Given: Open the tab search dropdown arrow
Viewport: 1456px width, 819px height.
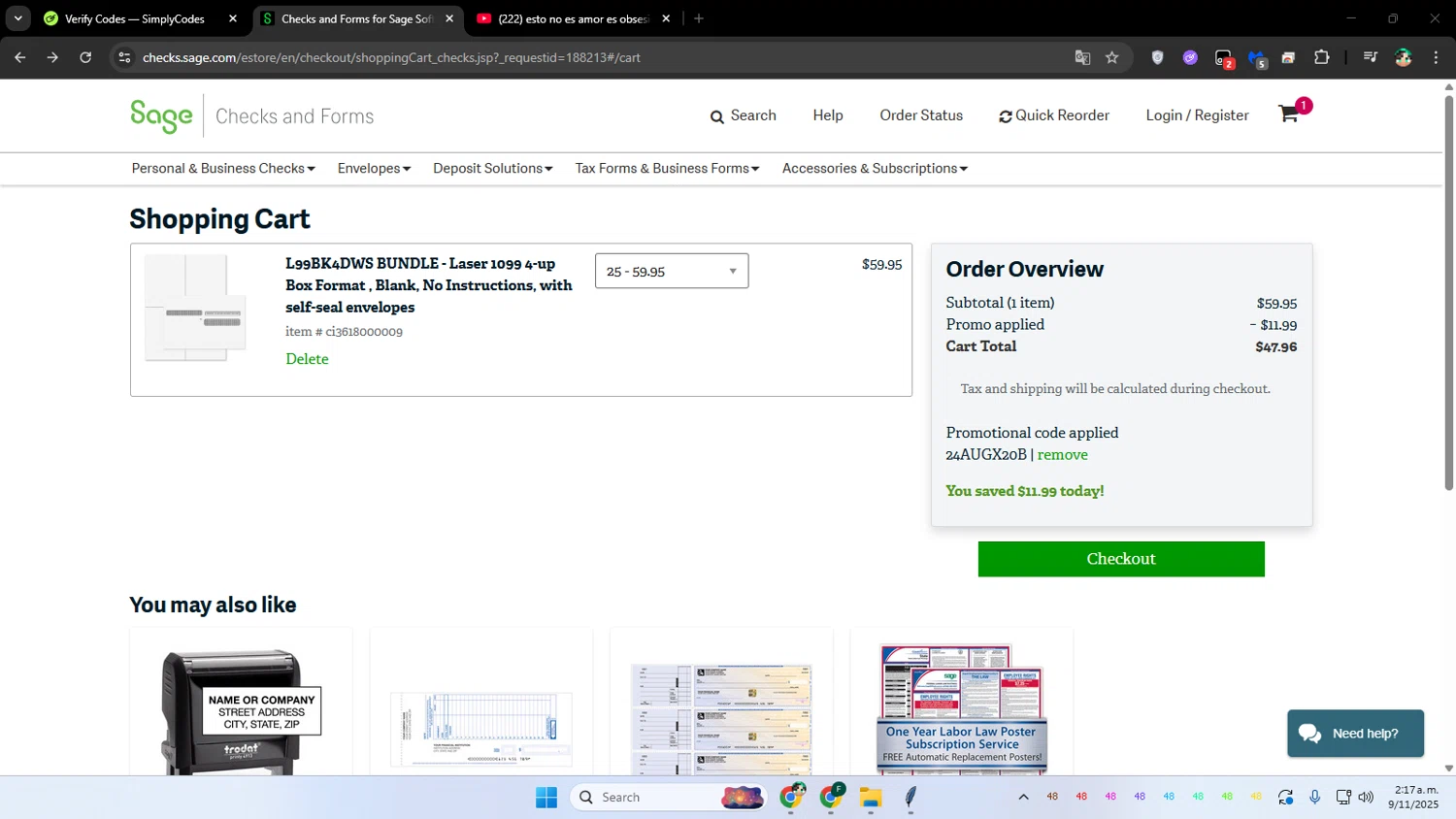Looking at the screenshot, I should click(x=18, y=18).
